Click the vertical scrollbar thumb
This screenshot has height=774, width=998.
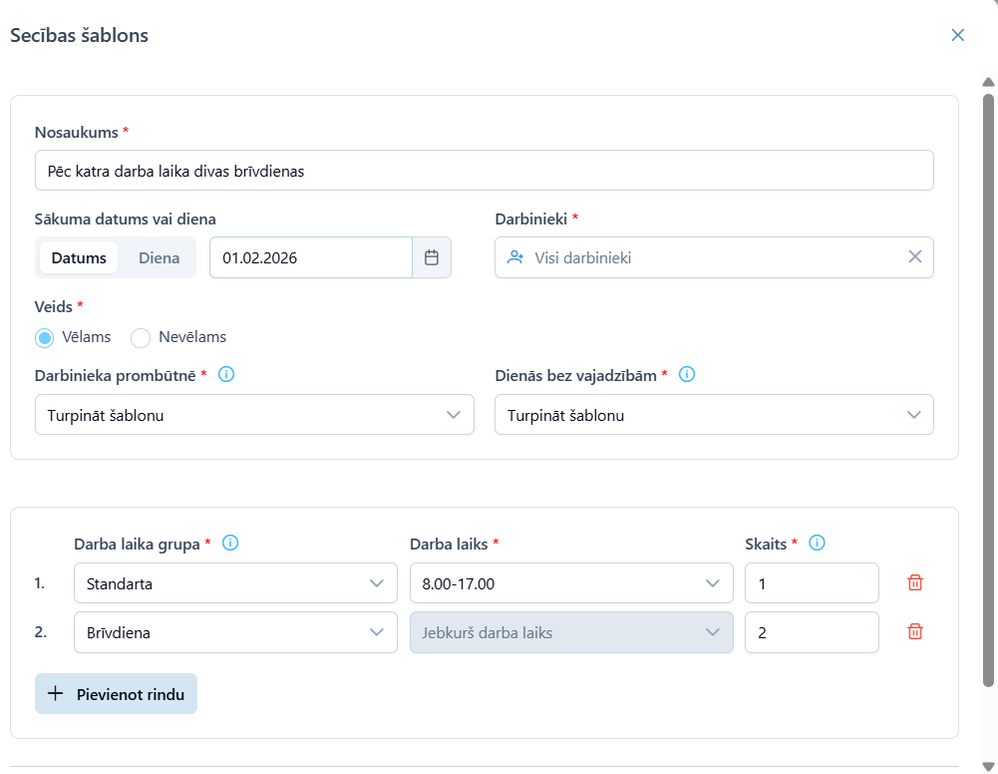tap(988, 390)
